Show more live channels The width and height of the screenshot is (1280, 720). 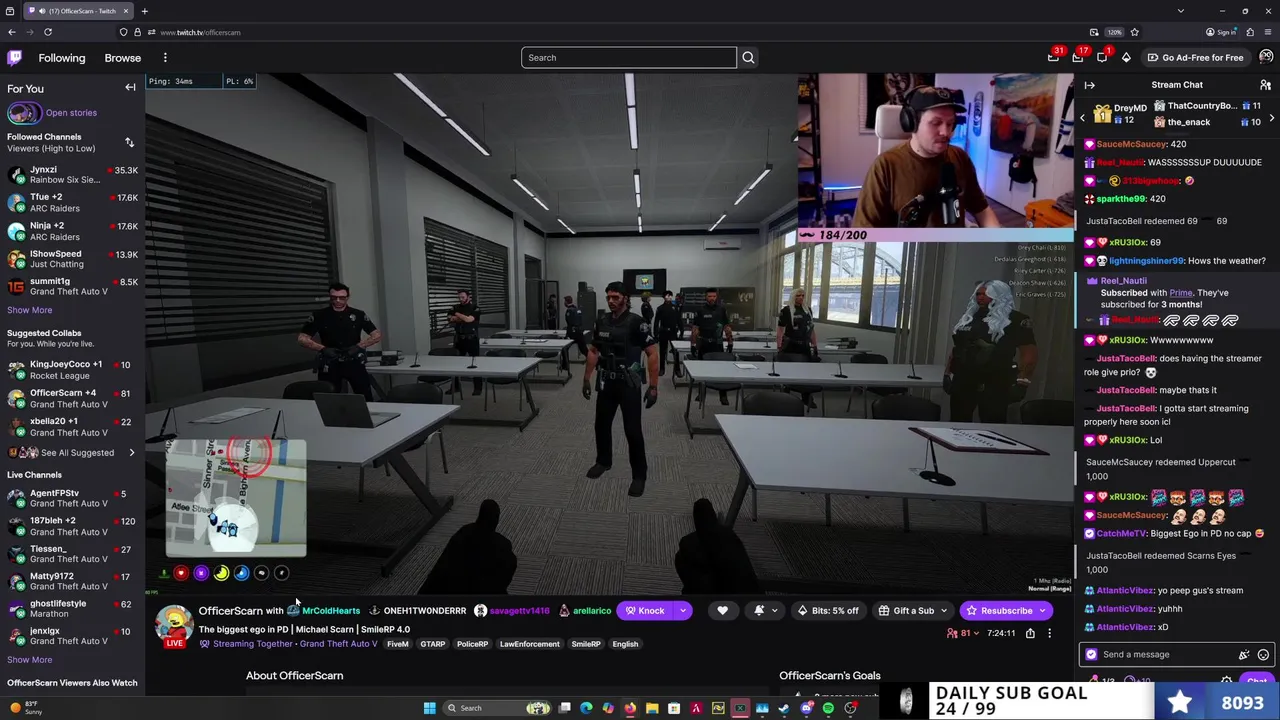[29, 660]
